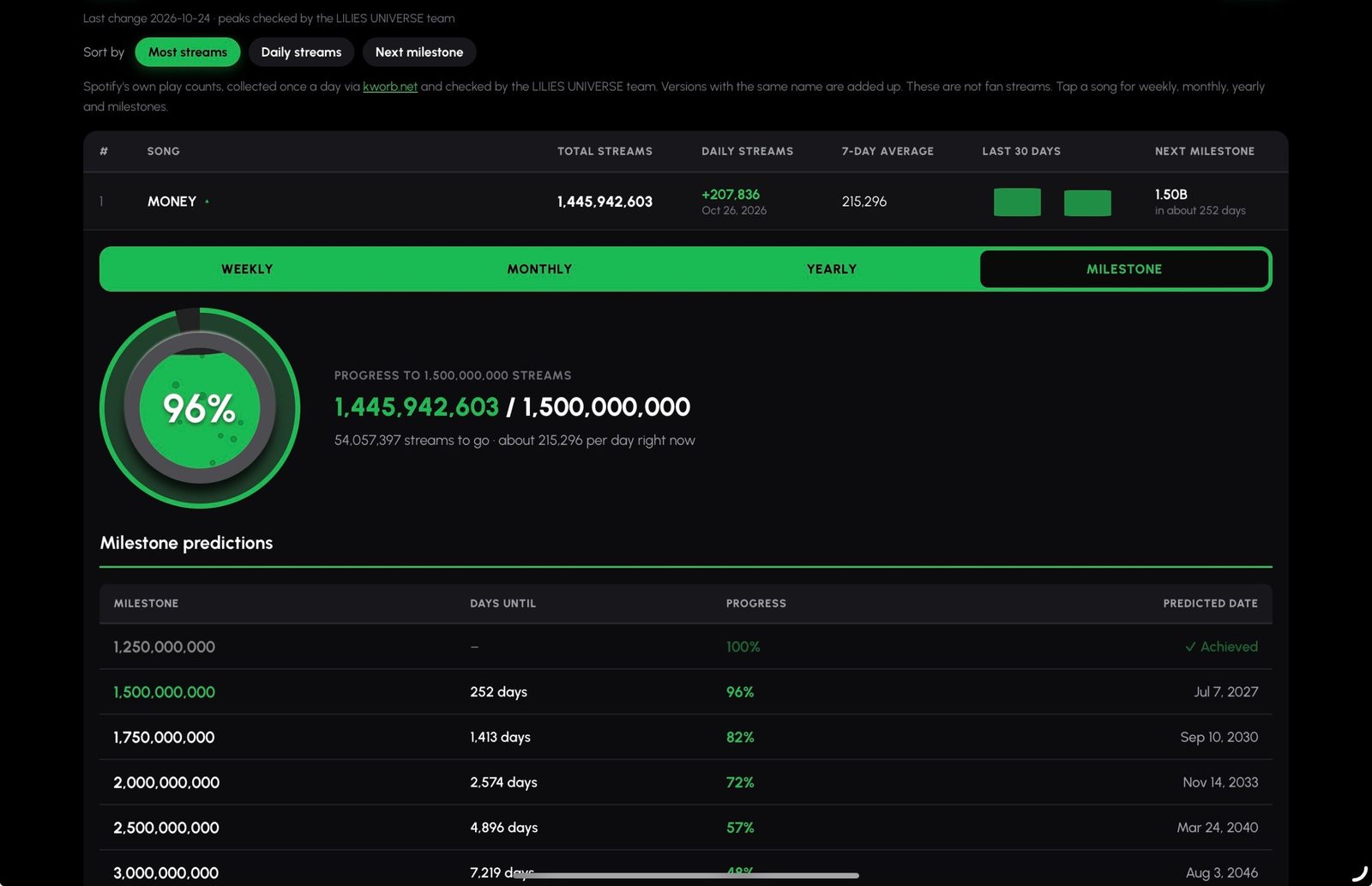Image resolution: width=1372 pixels, height=886 pixels.
Task: Collapse the MONEY song row
Action: point(686,202)
